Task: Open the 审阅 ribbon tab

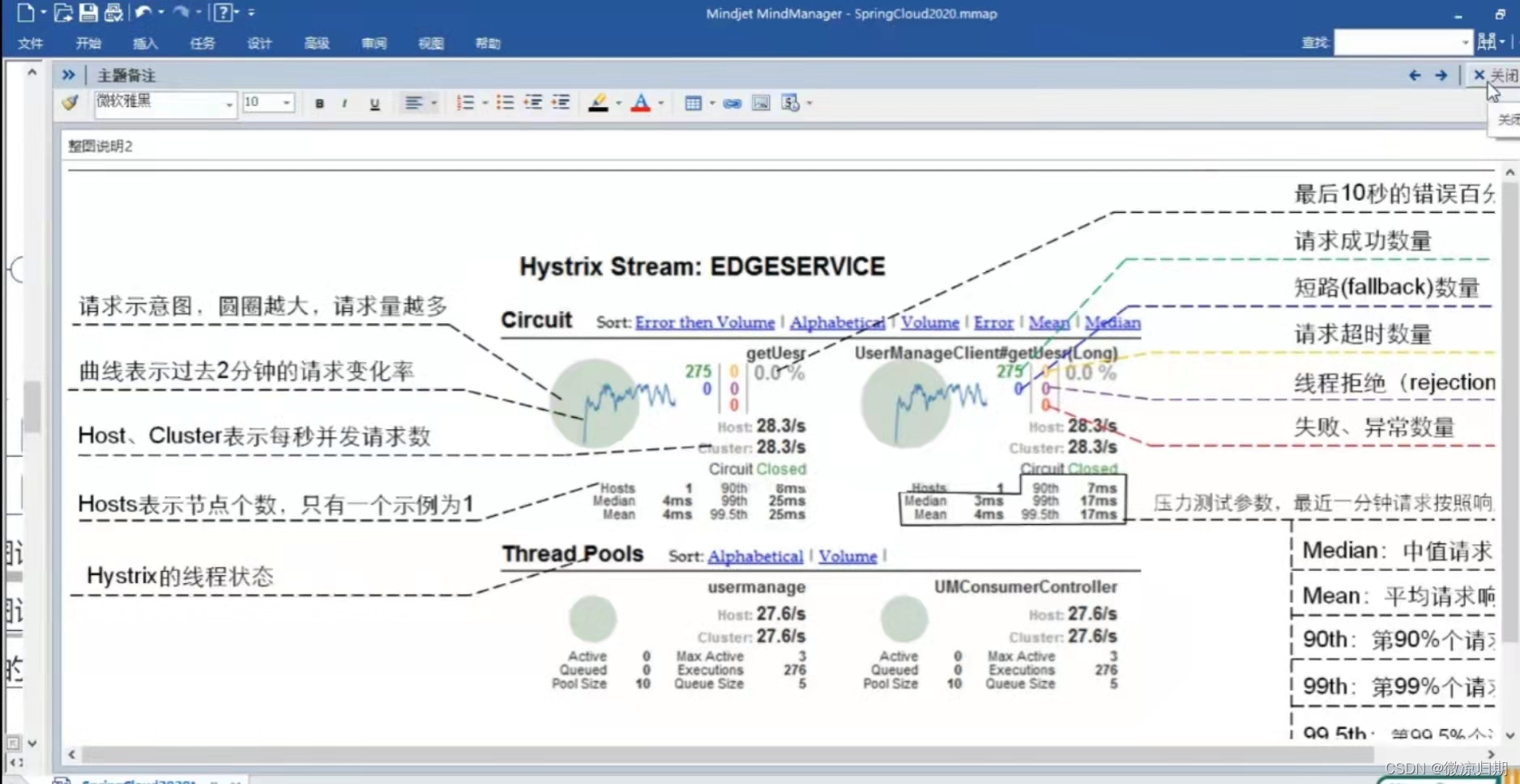Action: [374, 43]
